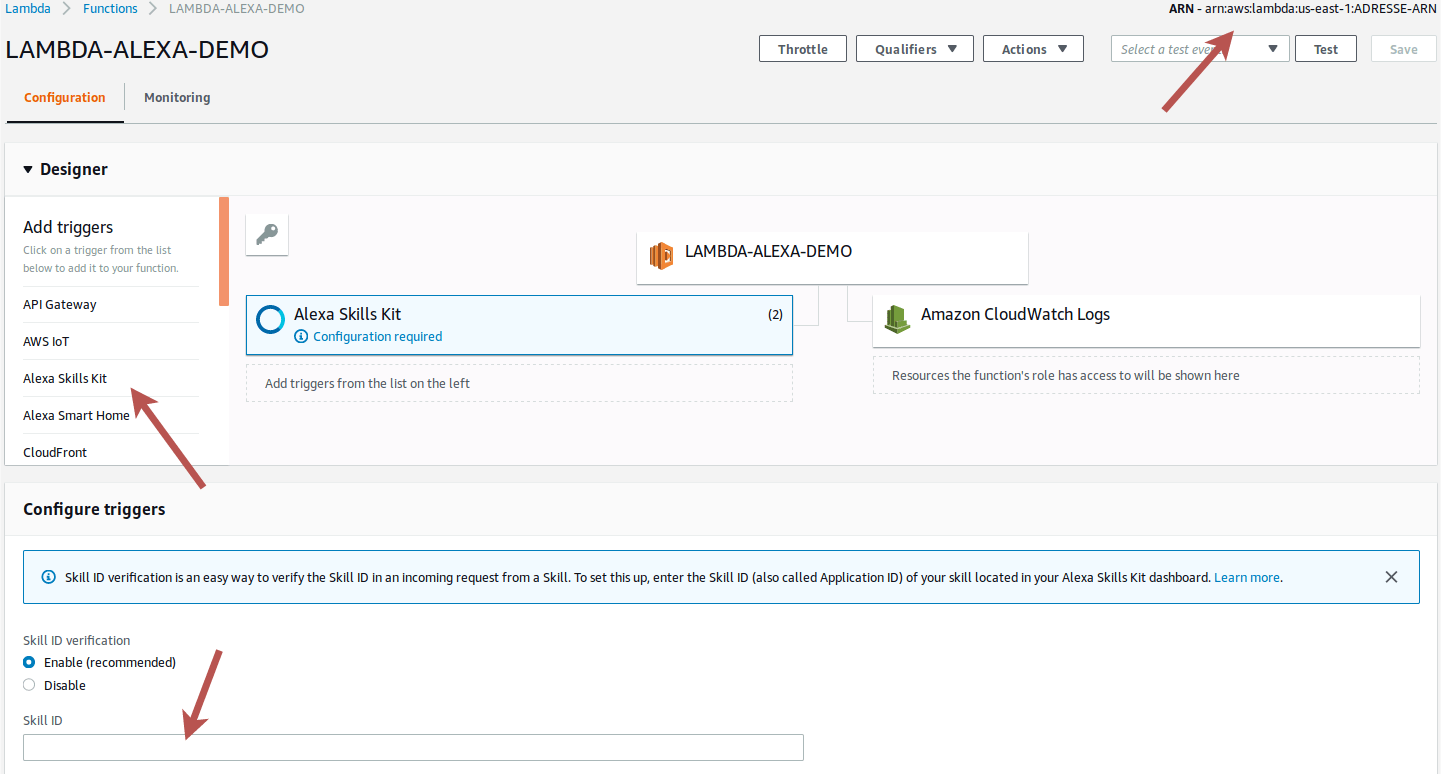The width and height of the screenshot is (1441, 775).
Task: Click the Skill ID input field
Action: click(x=413, y=747)
